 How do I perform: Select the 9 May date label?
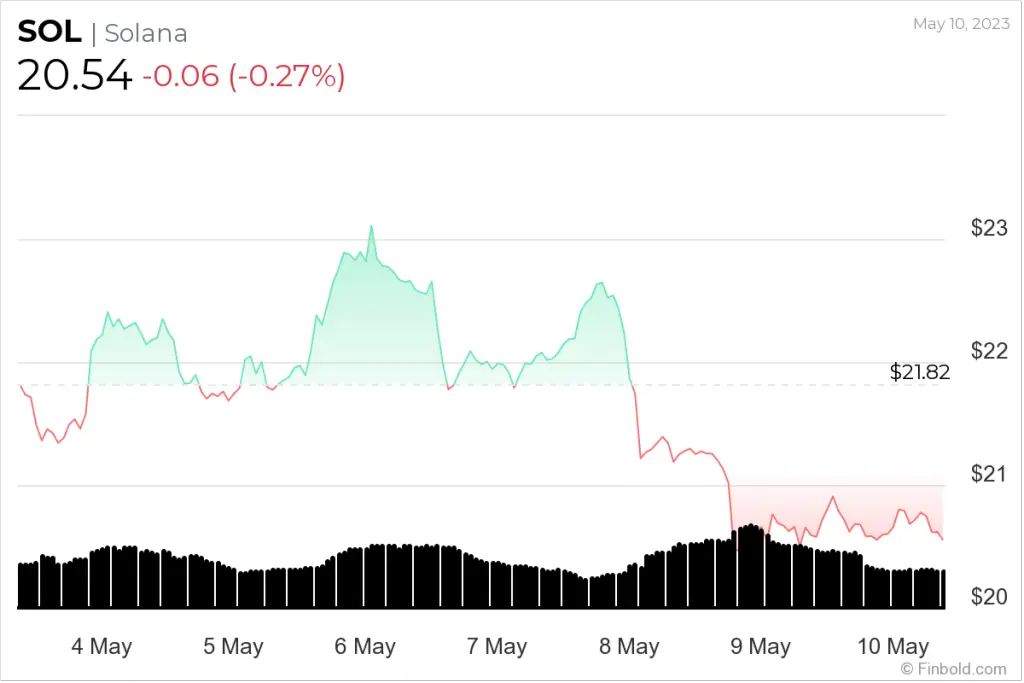point(761,646)
